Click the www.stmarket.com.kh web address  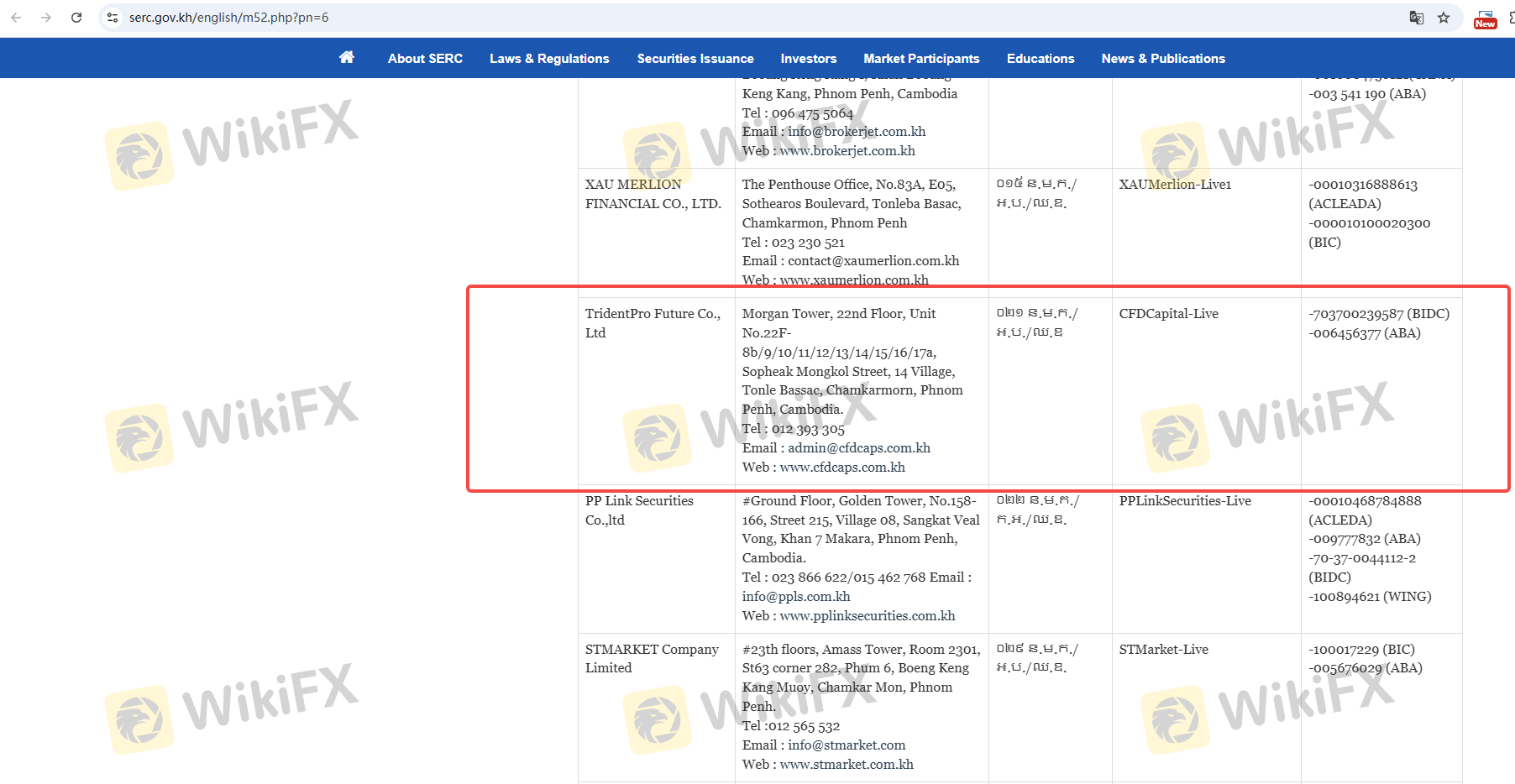point(847,765)
